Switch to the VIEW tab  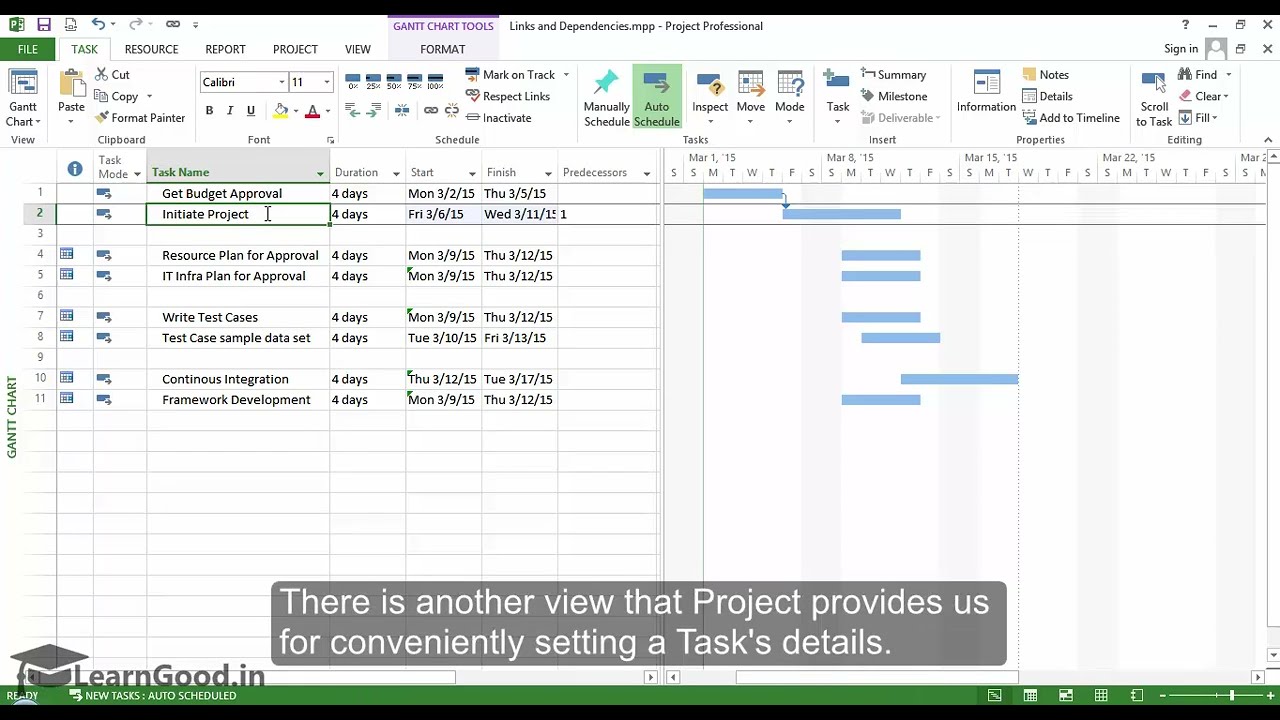click(357, 49)
